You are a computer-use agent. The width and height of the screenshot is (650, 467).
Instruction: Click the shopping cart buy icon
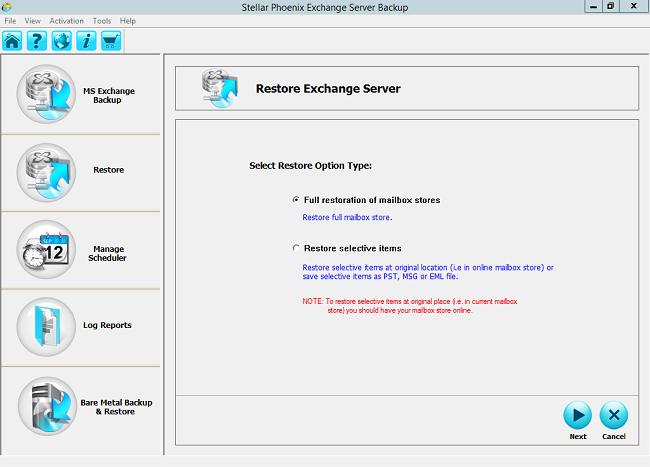click(111, 41)
